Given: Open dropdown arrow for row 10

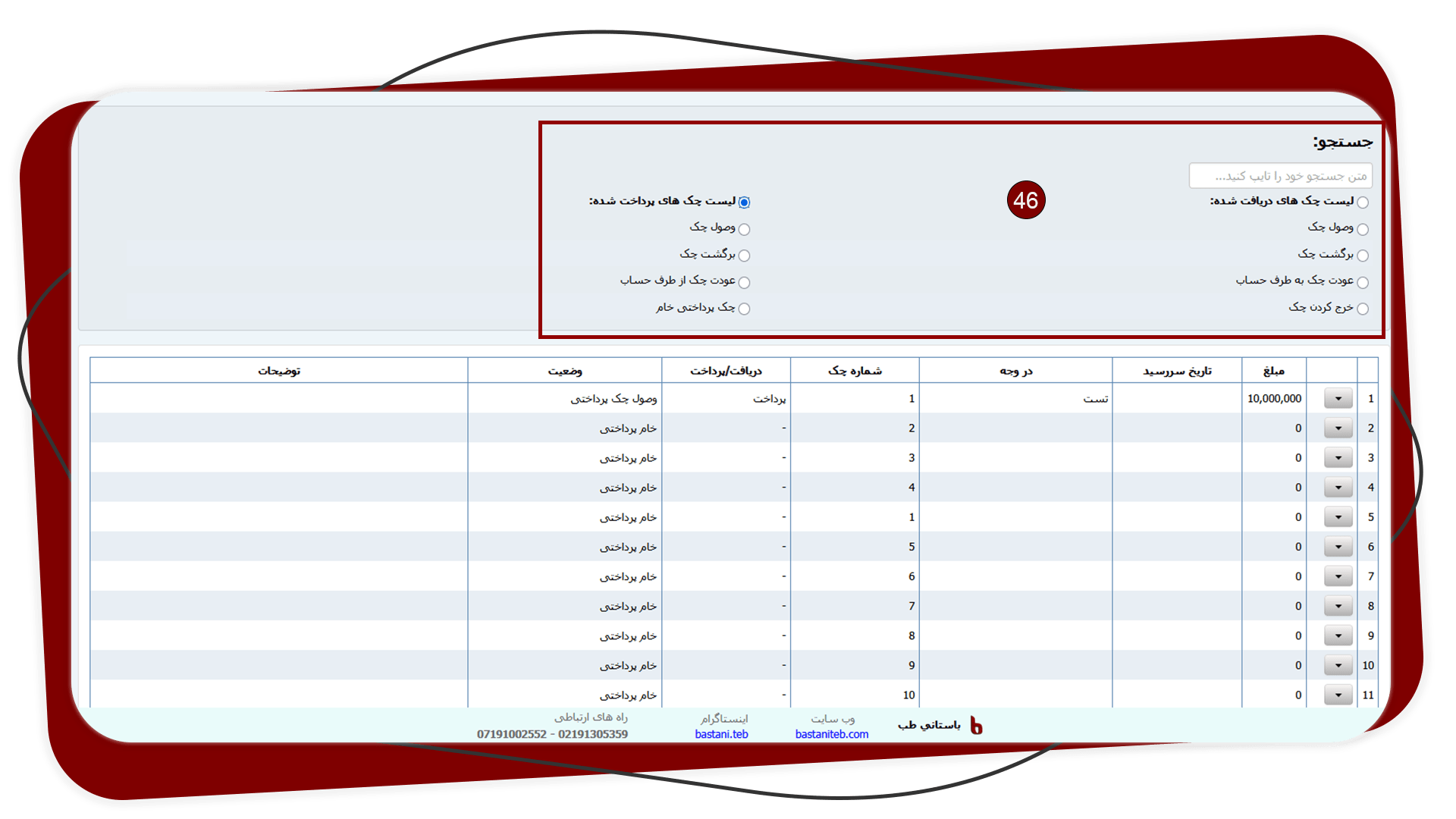Looking at the screenshot, I should click(x=1338, y=665).
